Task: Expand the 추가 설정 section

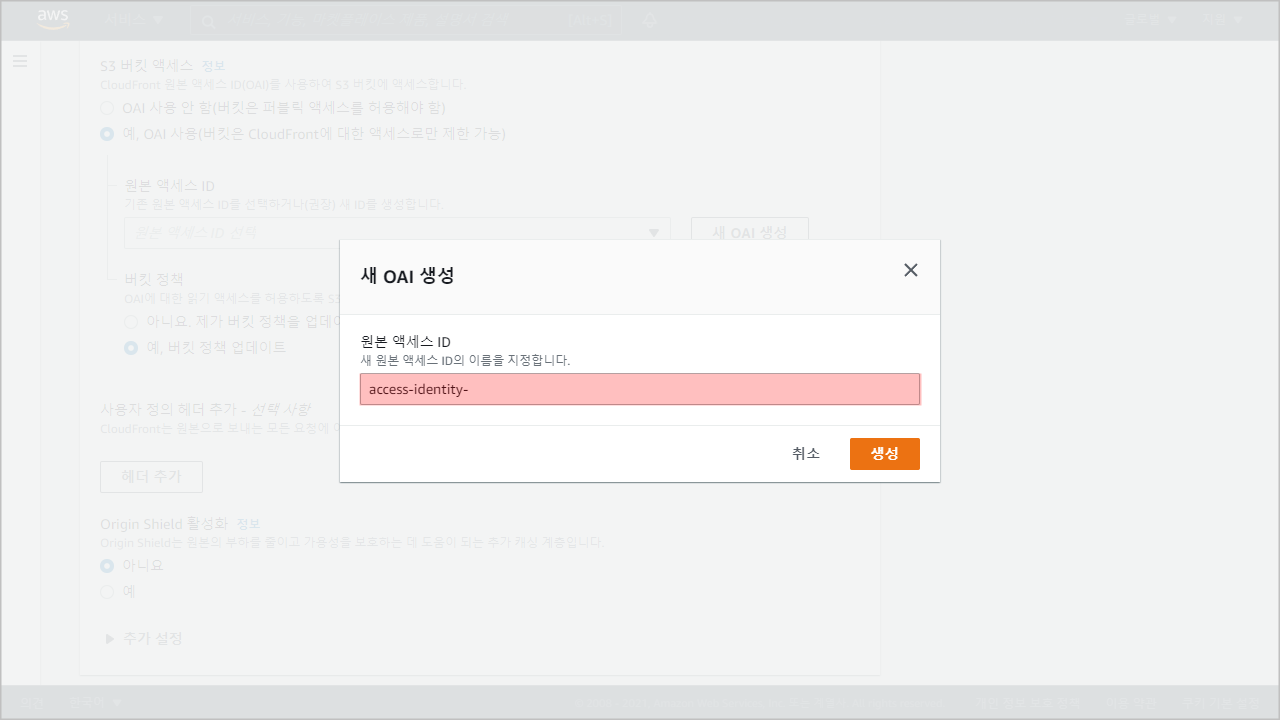Action: coord(144,638)
